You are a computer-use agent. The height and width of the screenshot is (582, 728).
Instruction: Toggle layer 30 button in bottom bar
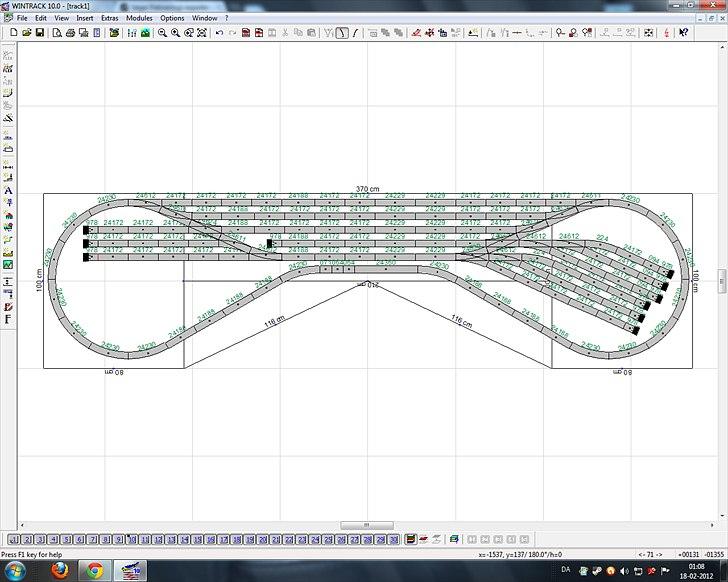pyautogui.click(x=393, y=540)
